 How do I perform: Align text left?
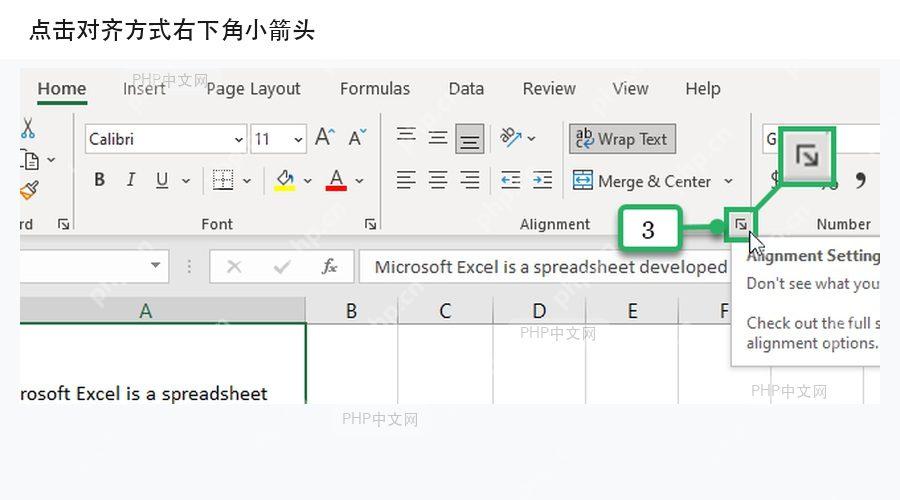coord(406,180)
